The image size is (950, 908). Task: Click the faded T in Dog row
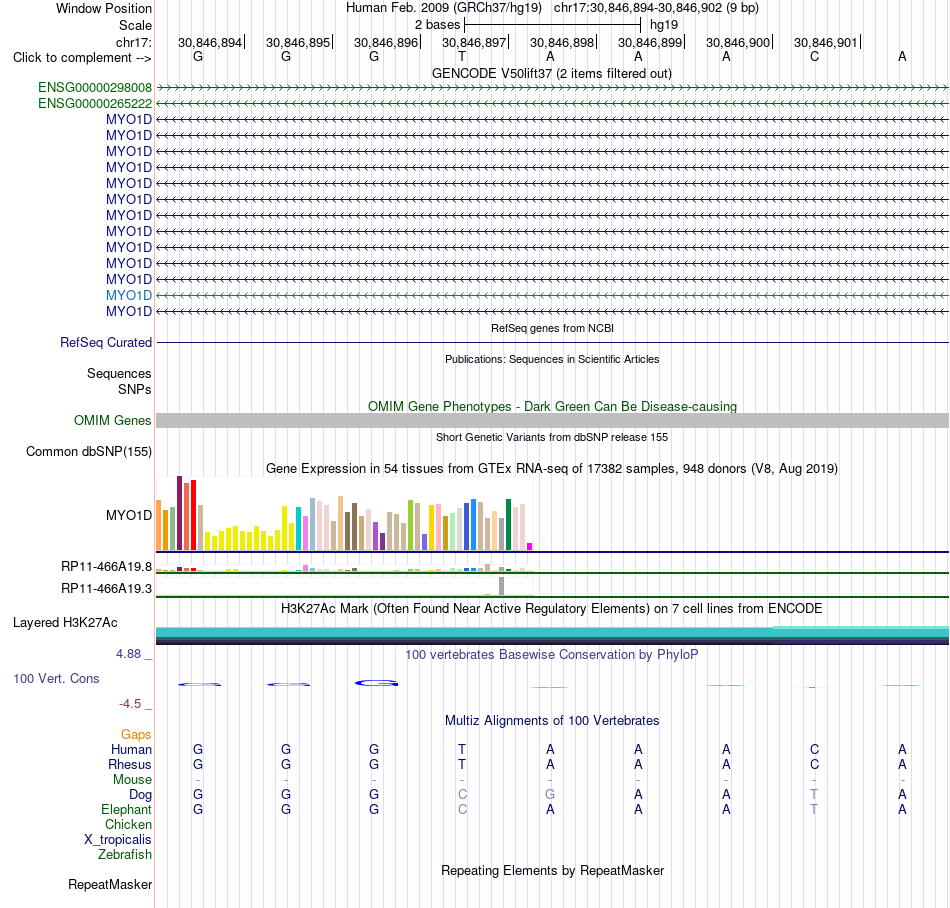814,795
